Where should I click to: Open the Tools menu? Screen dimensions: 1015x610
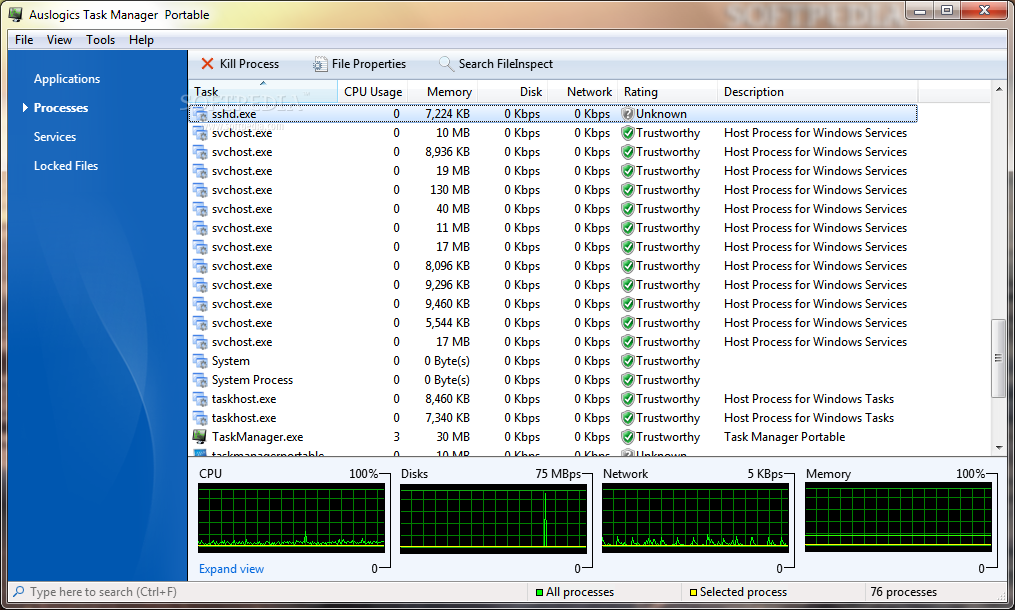(100, 40)
